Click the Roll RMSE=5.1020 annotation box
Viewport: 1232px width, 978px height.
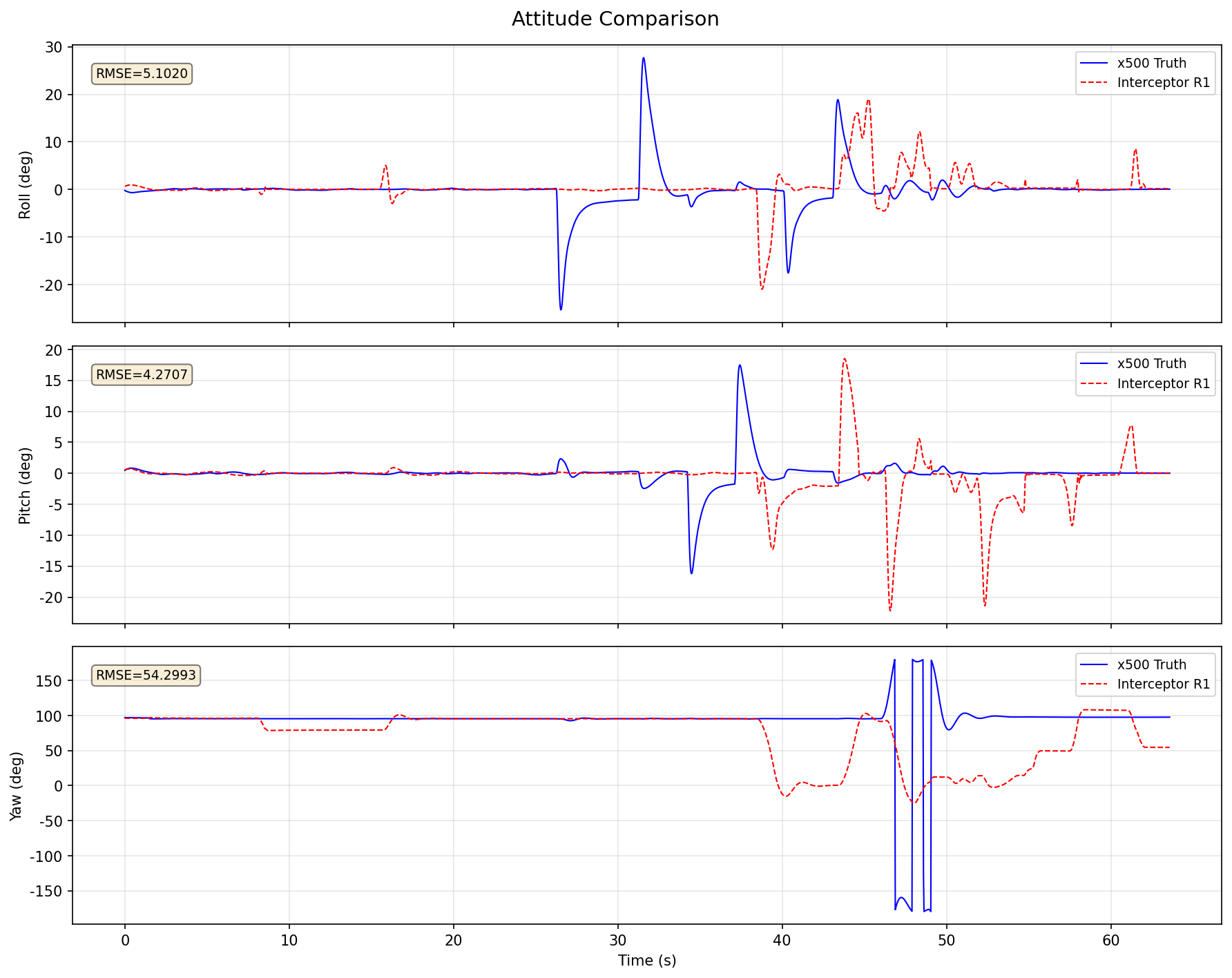(142, 74)
